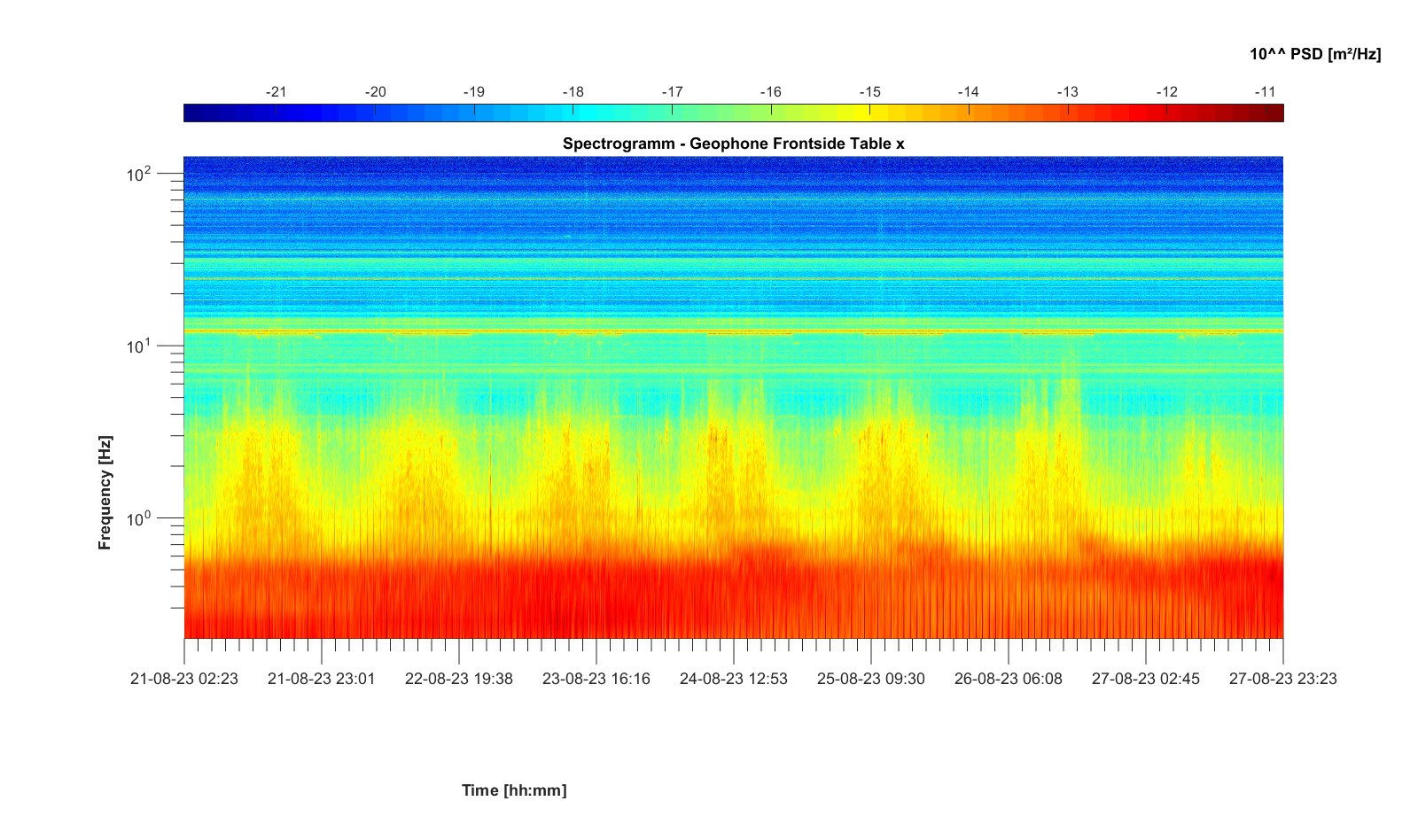Select the 'Time [hh:mm]' x-axis label
The width and height of the screenshot is (1418, 840).
513,790
